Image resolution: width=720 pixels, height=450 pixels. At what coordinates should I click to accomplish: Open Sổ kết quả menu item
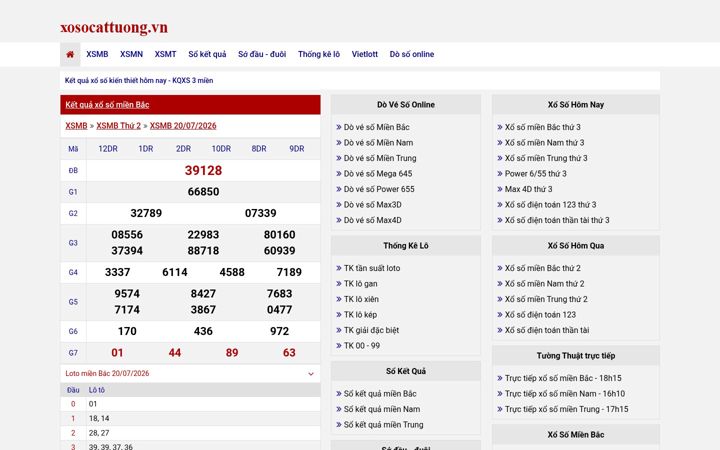click(207, 54)
